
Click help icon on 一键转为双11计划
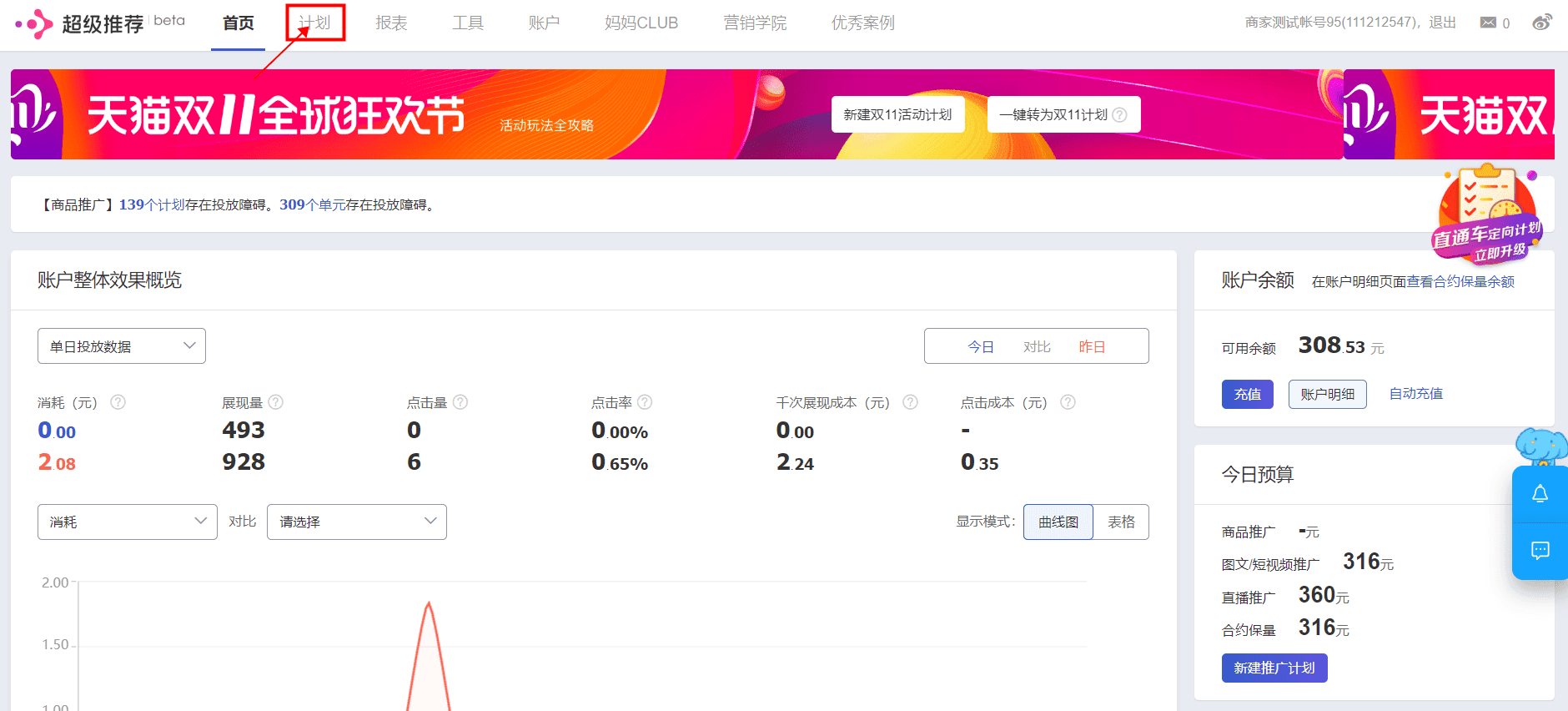pyautogui.click(x=1120, y=115)
